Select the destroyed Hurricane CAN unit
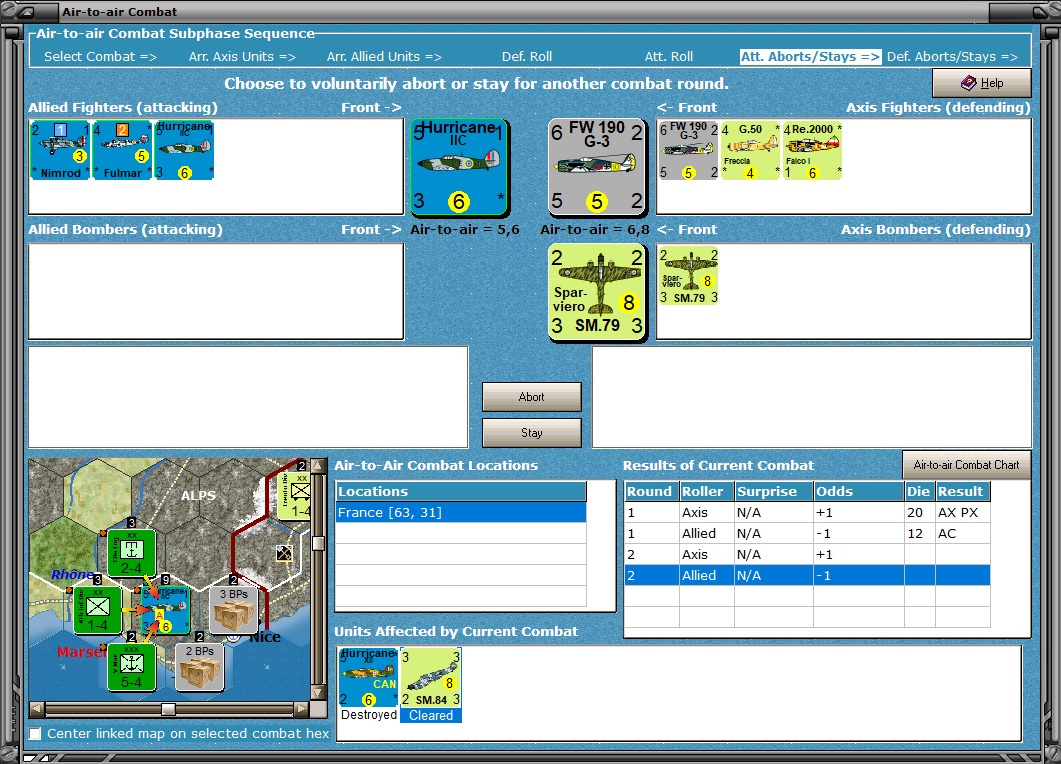Screen dimensions: 1061x764 point(369,677)
